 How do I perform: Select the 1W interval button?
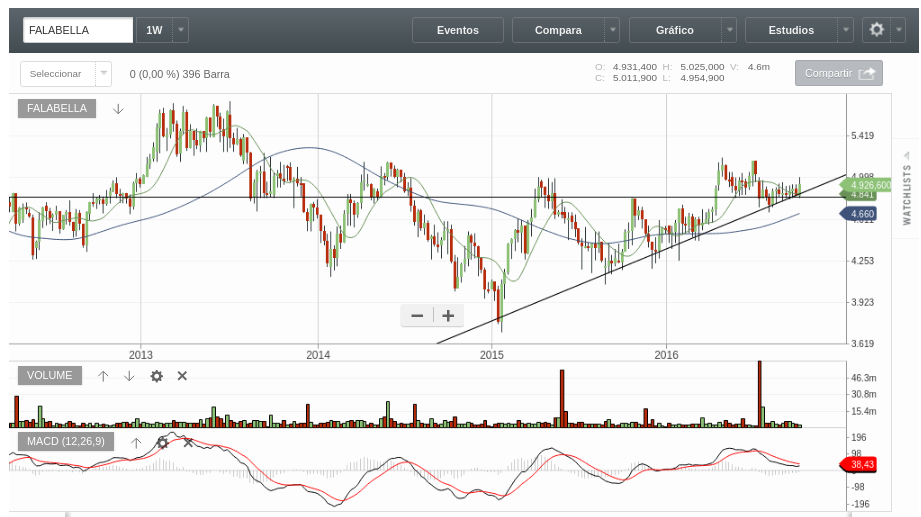[x=154, y=30]
